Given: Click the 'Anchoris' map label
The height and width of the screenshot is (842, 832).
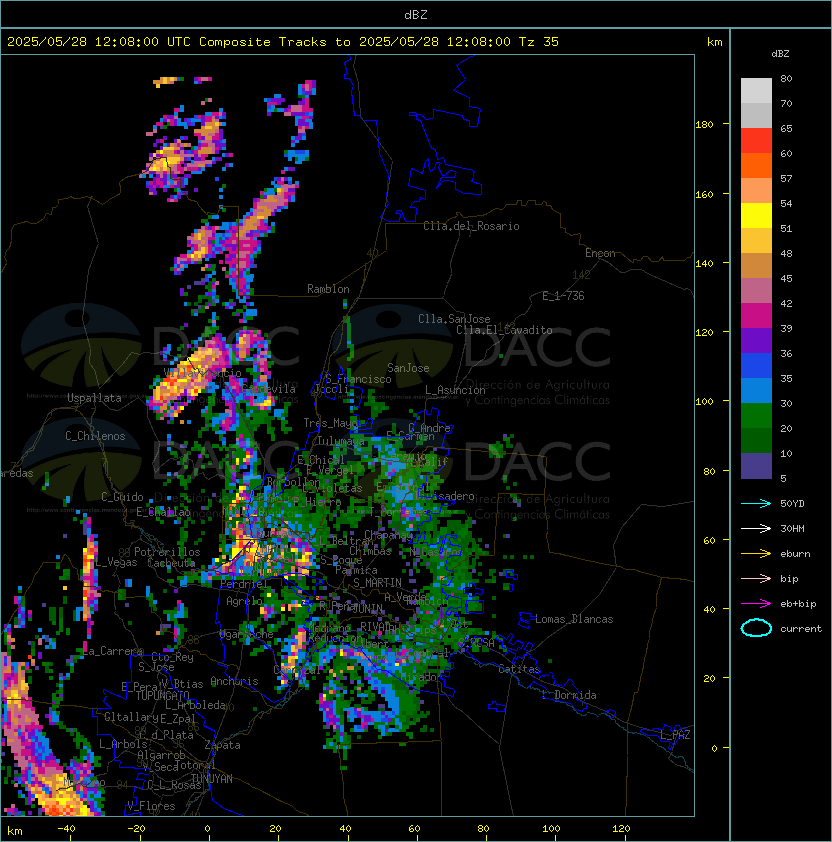Looking at the screenshot, I should coord(234,681).
